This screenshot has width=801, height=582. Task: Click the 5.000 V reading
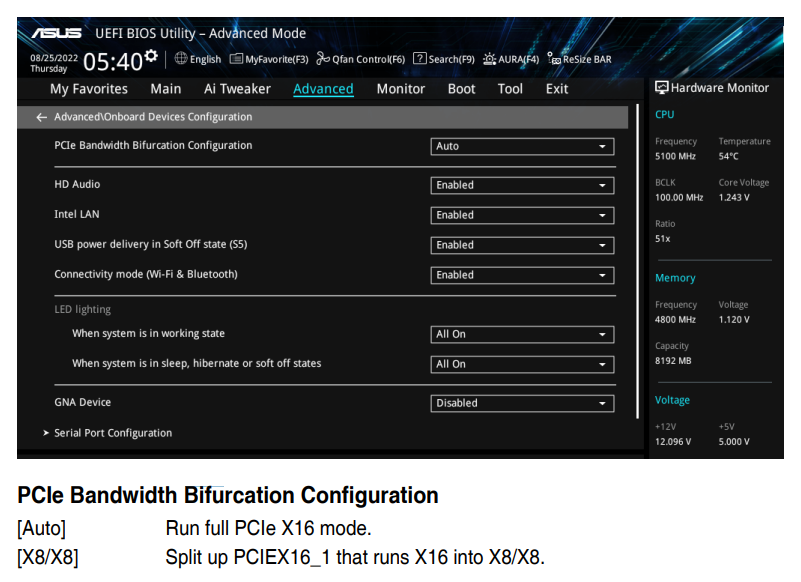[734, 442]
